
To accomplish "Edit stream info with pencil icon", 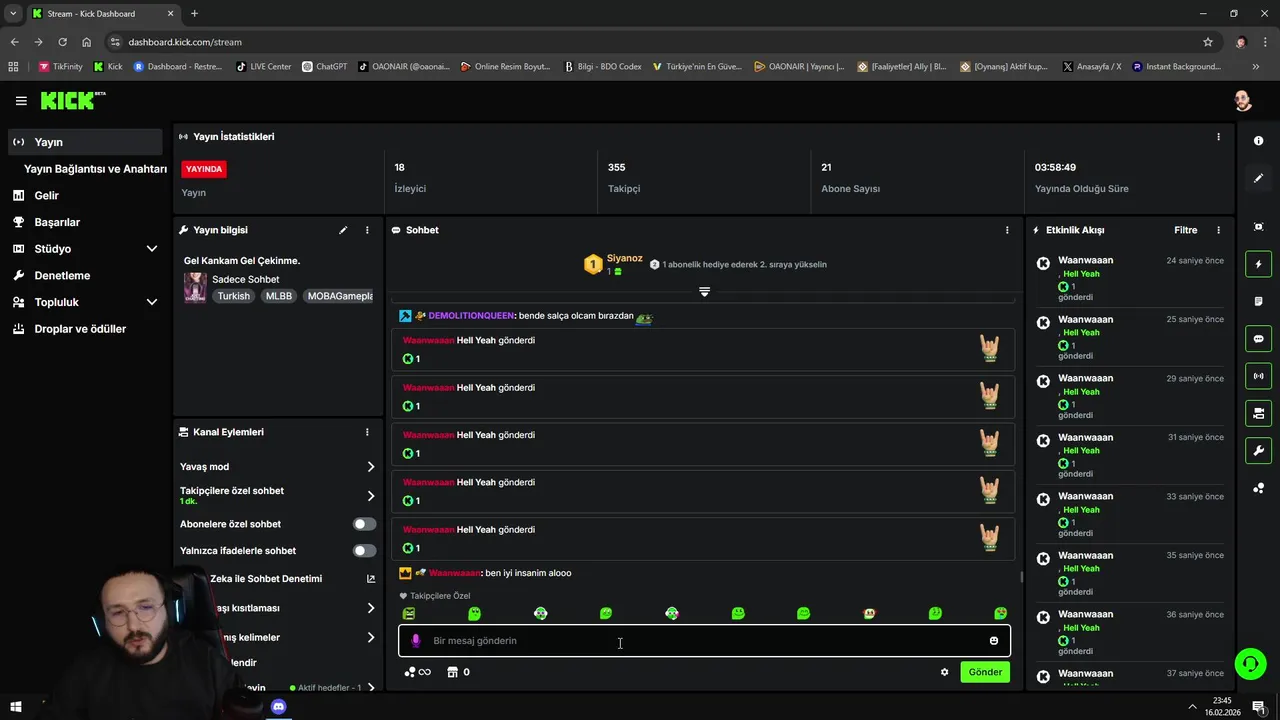I will point(343,230).
